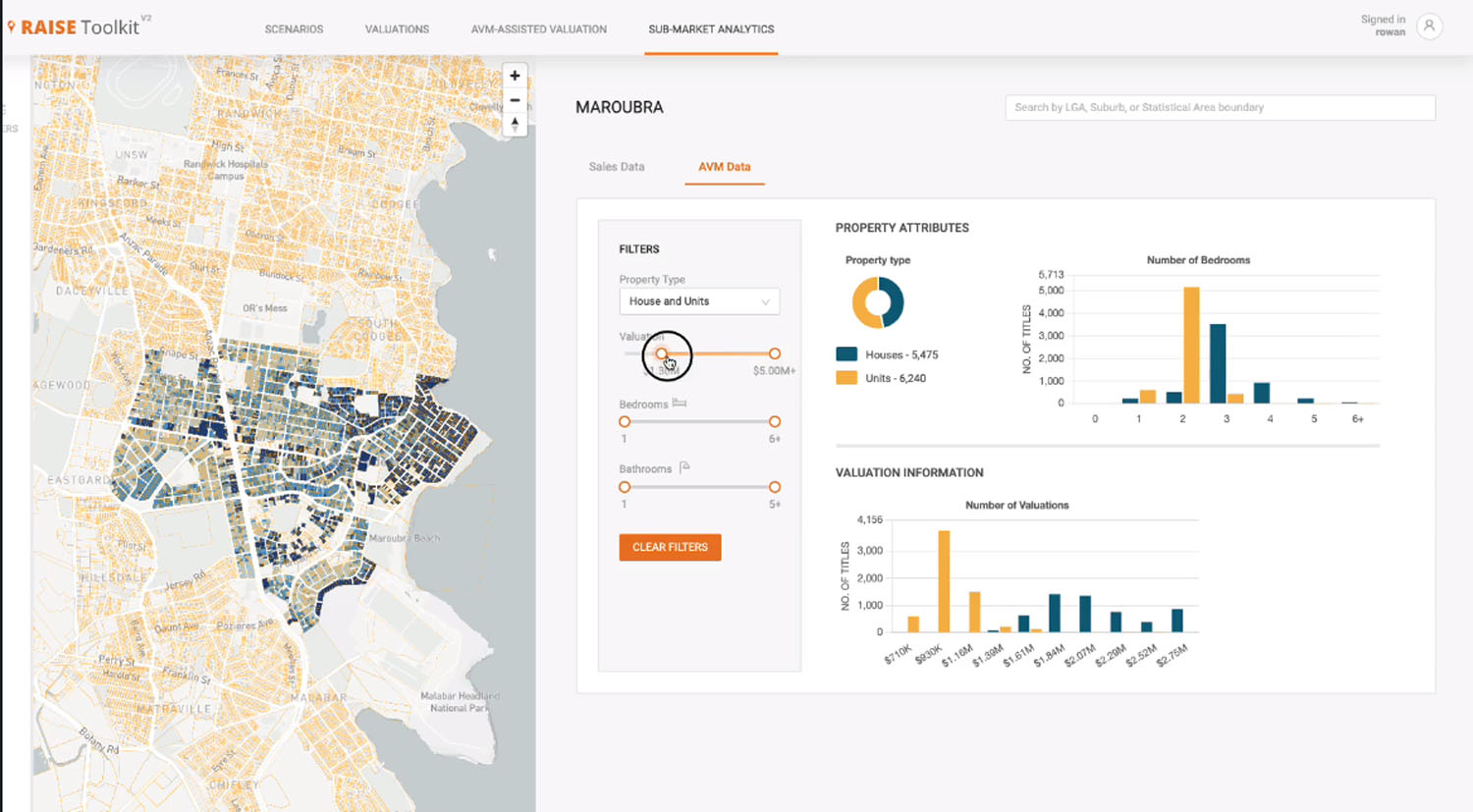
Task: Reset map bearing with compass icon
Action: pyautogui.click(x=515, y=124)
